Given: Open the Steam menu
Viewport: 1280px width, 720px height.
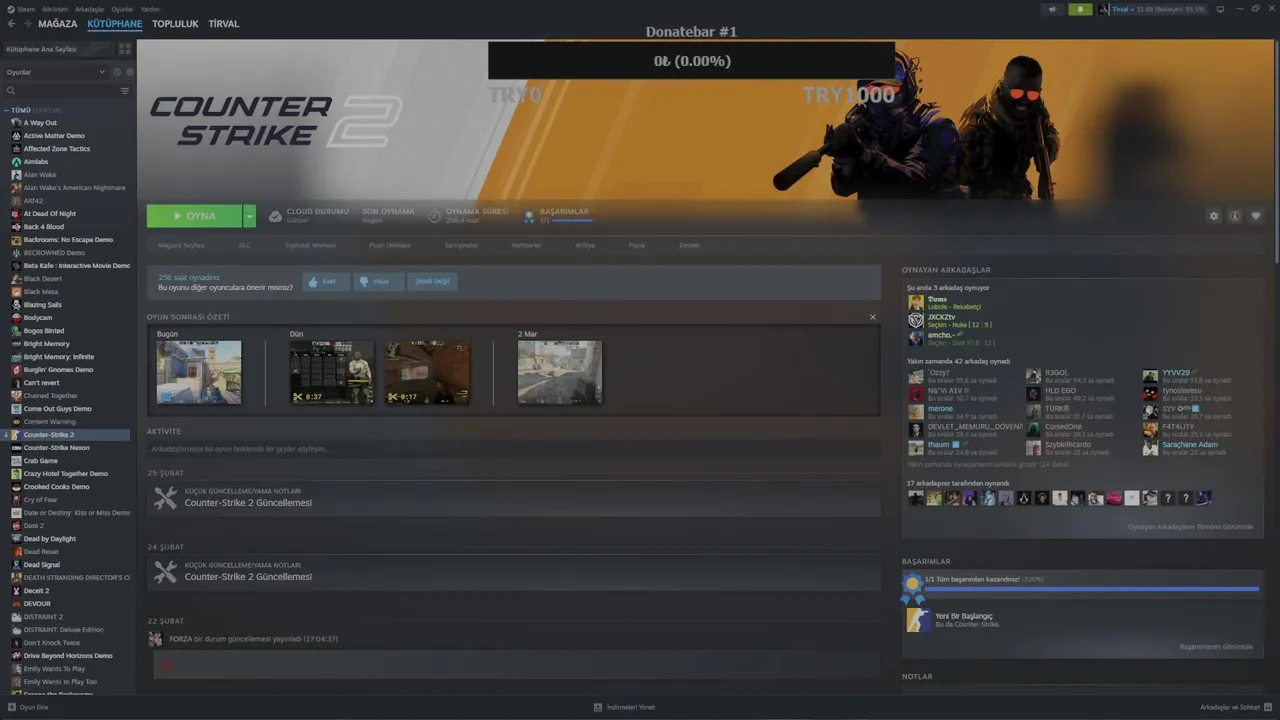Looking at the screenshot, I should [22, 9].
